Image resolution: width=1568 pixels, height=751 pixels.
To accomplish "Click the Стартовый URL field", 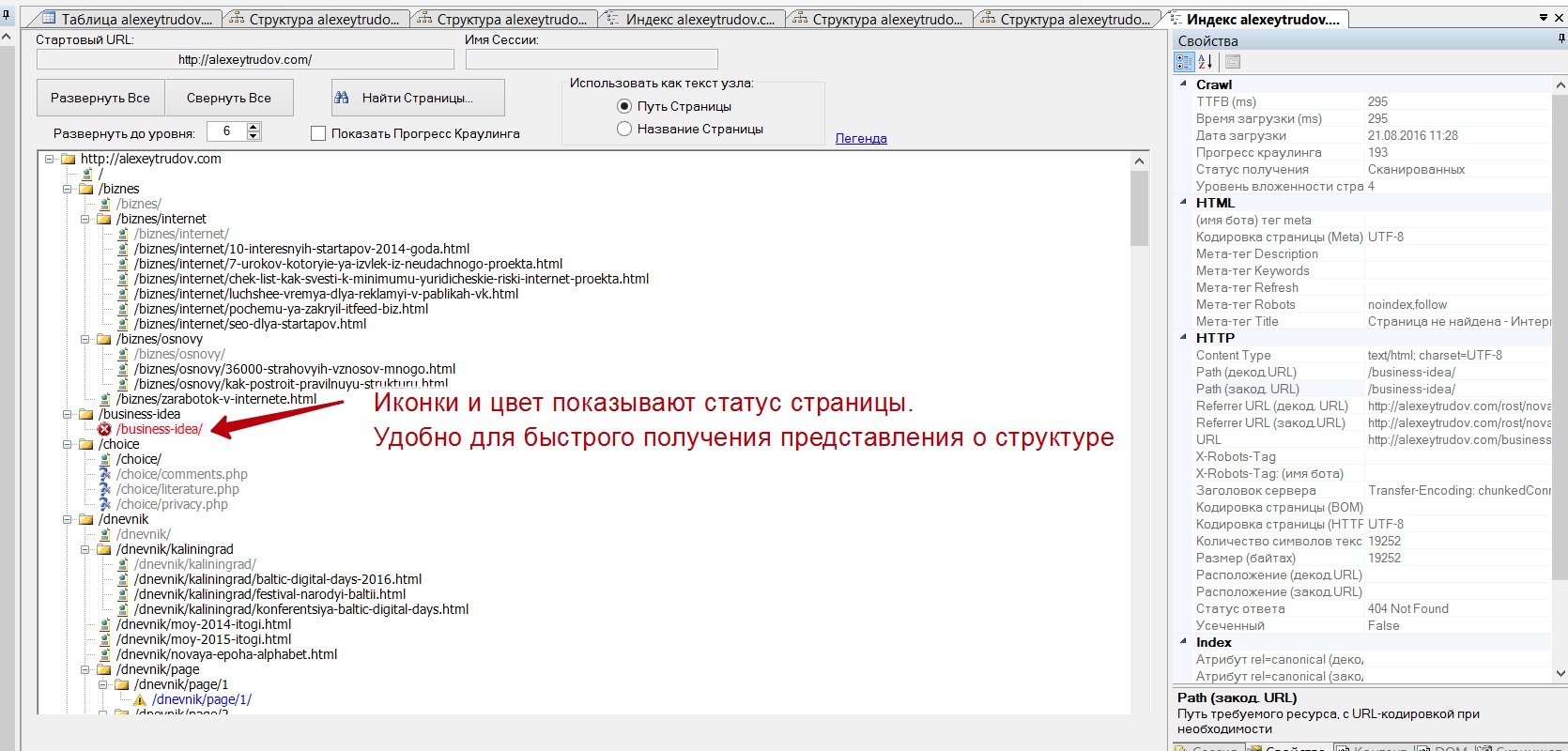I will [x=245, y=59].
